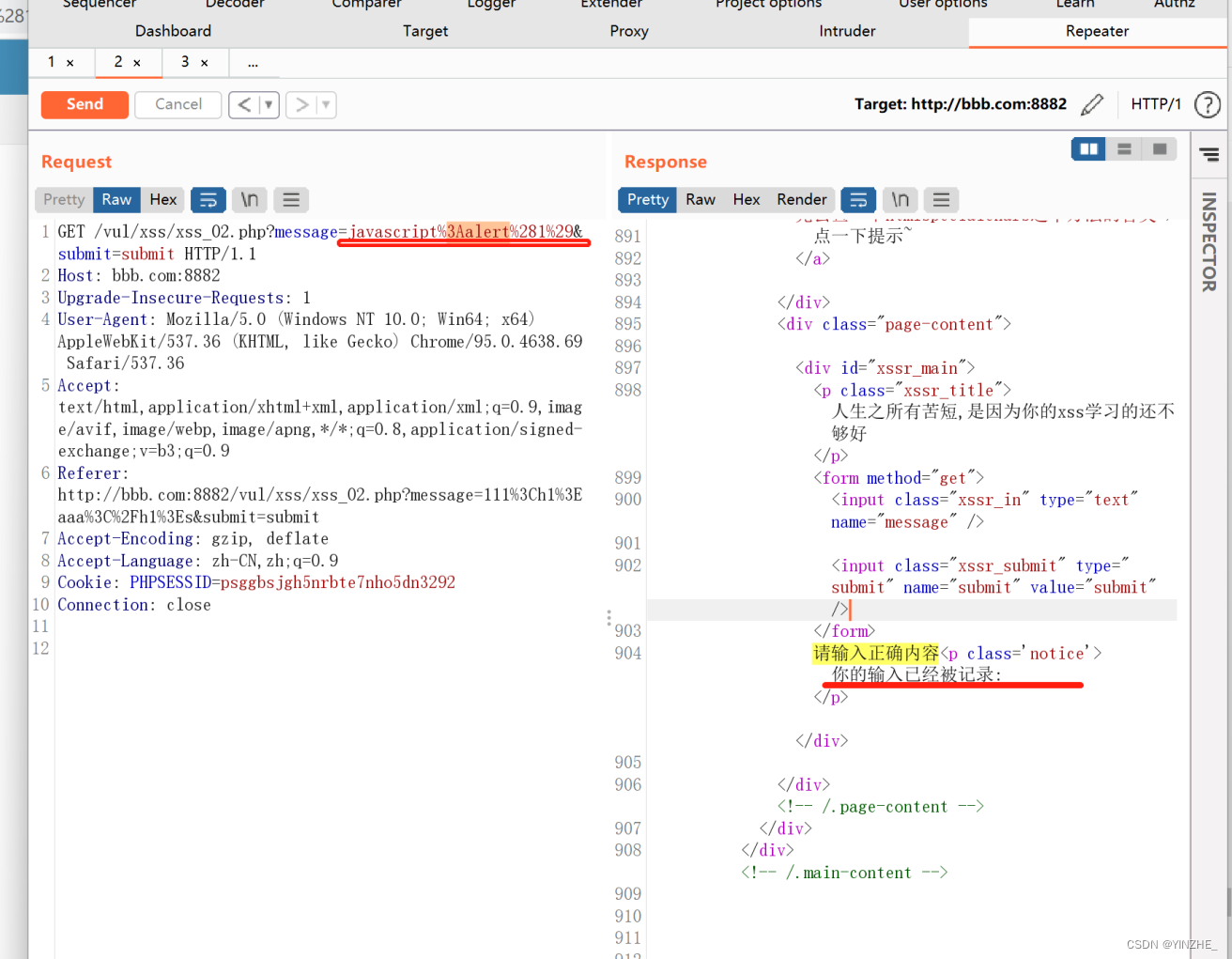Click the Cookie PHPSESSID value
This screenshot has height=959, width=1232.
(x=337, y=583)
